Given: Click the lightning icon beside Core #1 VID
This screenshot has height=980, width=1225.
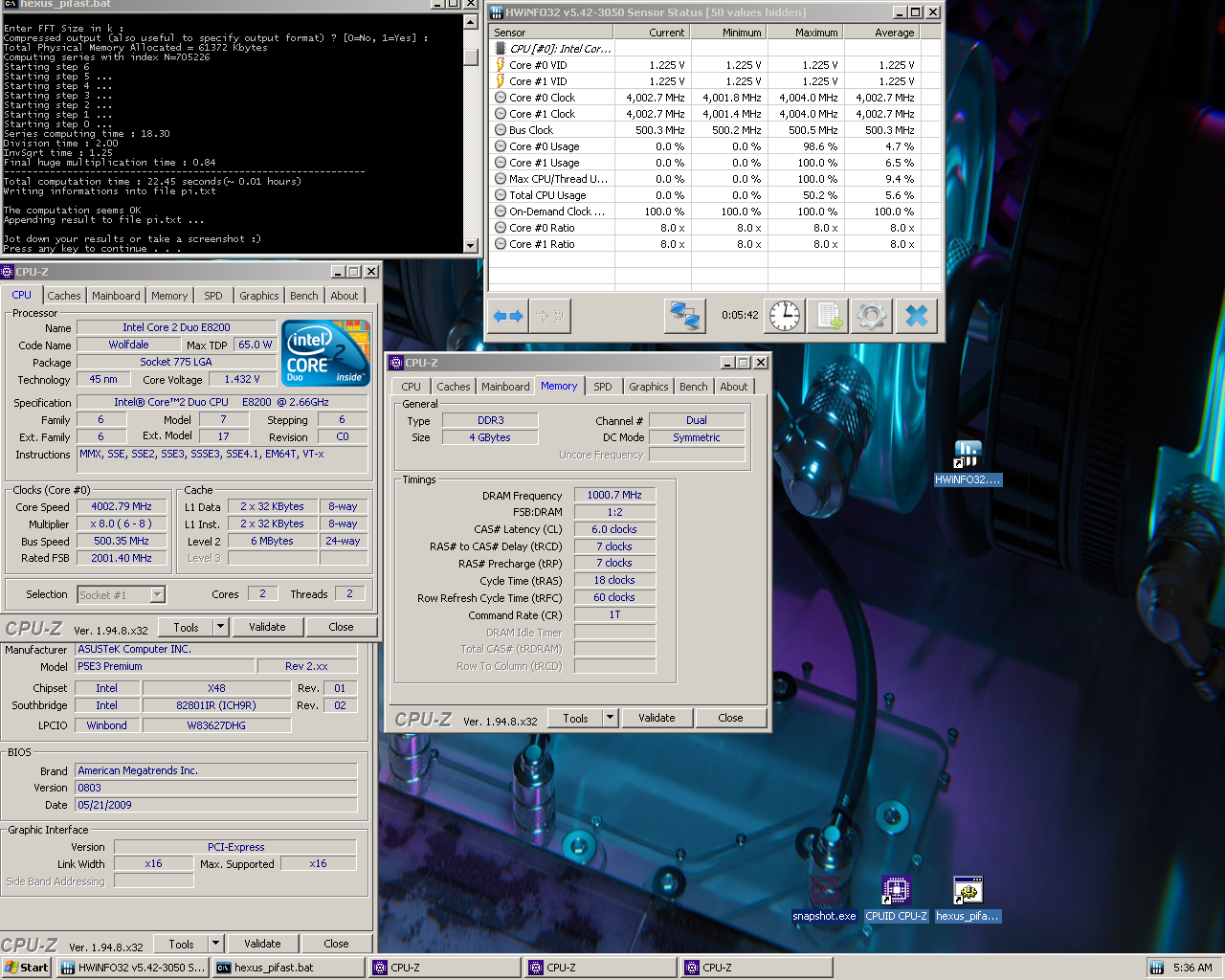Looking at the screenshot, I should [500, 81].
